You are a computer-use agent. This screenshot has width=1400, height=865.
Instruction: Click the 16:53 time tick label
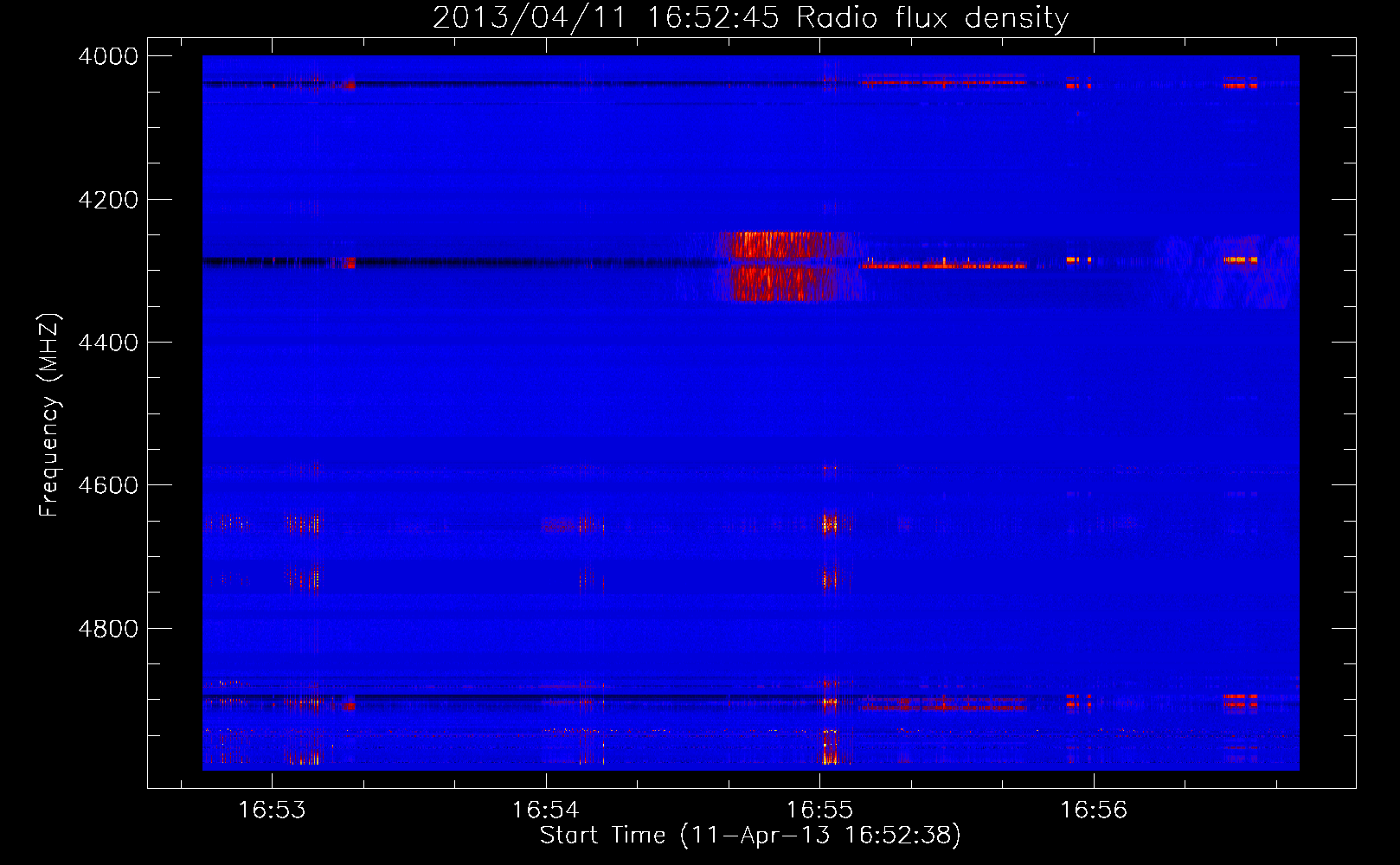tap(272, 811)
